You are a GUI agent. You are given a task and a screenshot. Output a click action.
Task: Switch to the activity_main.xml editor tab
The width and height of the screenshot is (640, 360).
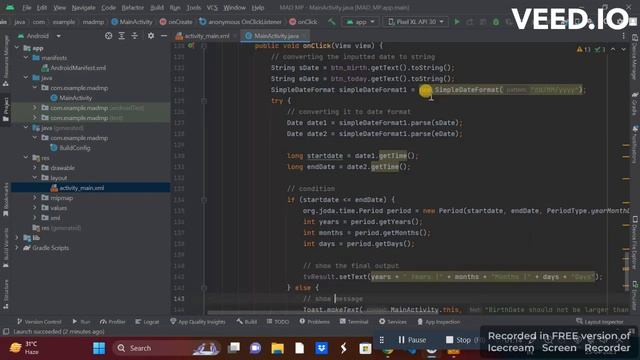click(x=206, y=36)
